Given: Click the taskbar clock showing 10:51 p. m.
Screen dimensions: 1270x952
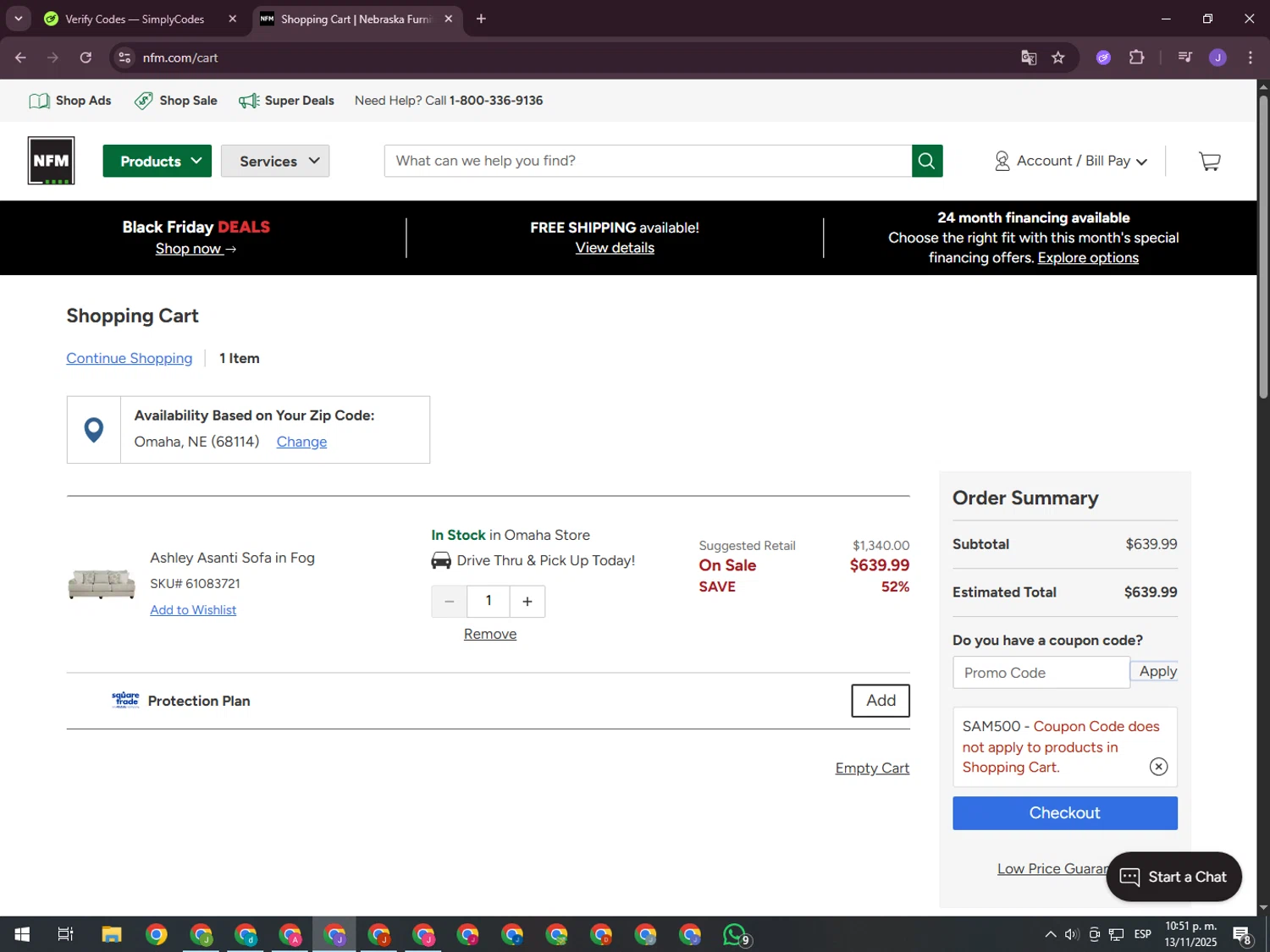Looking at the screenshot, I should [1190, 934].
